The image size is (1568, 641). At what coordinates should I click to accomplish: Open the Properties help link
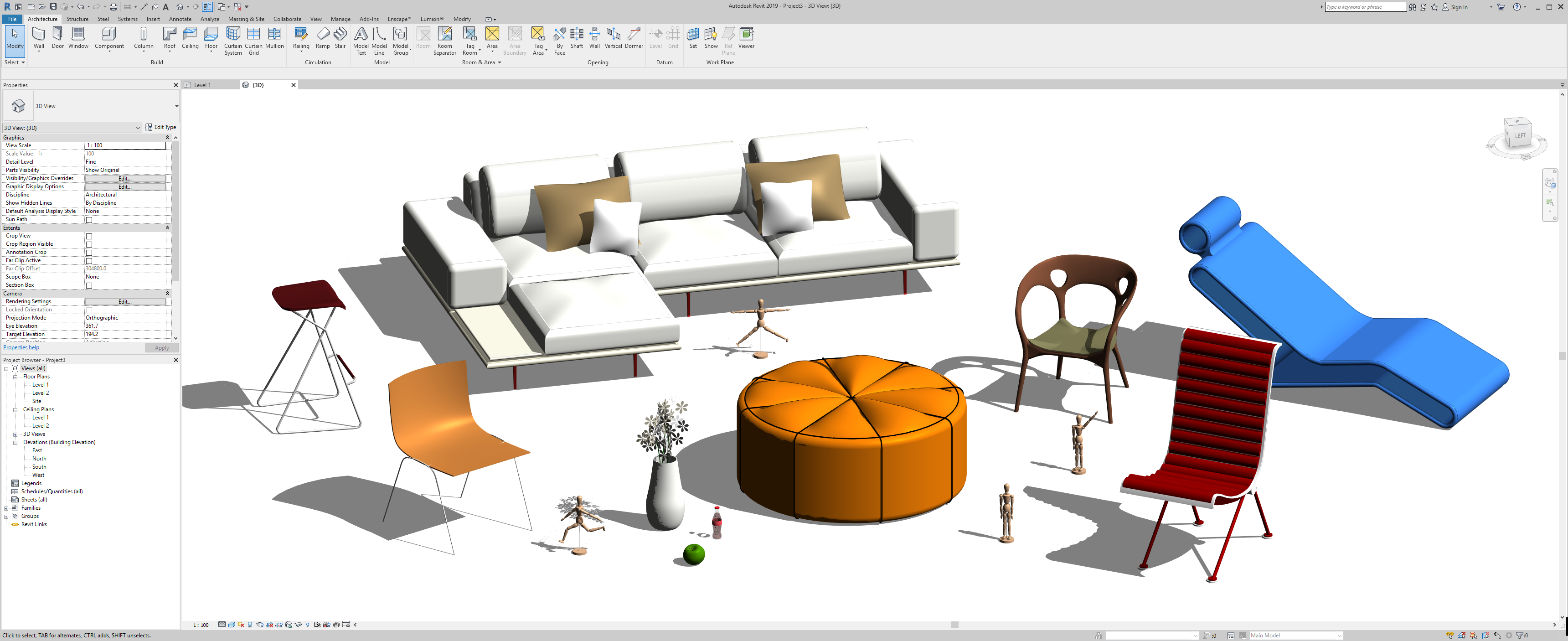[x=21, y=347]
